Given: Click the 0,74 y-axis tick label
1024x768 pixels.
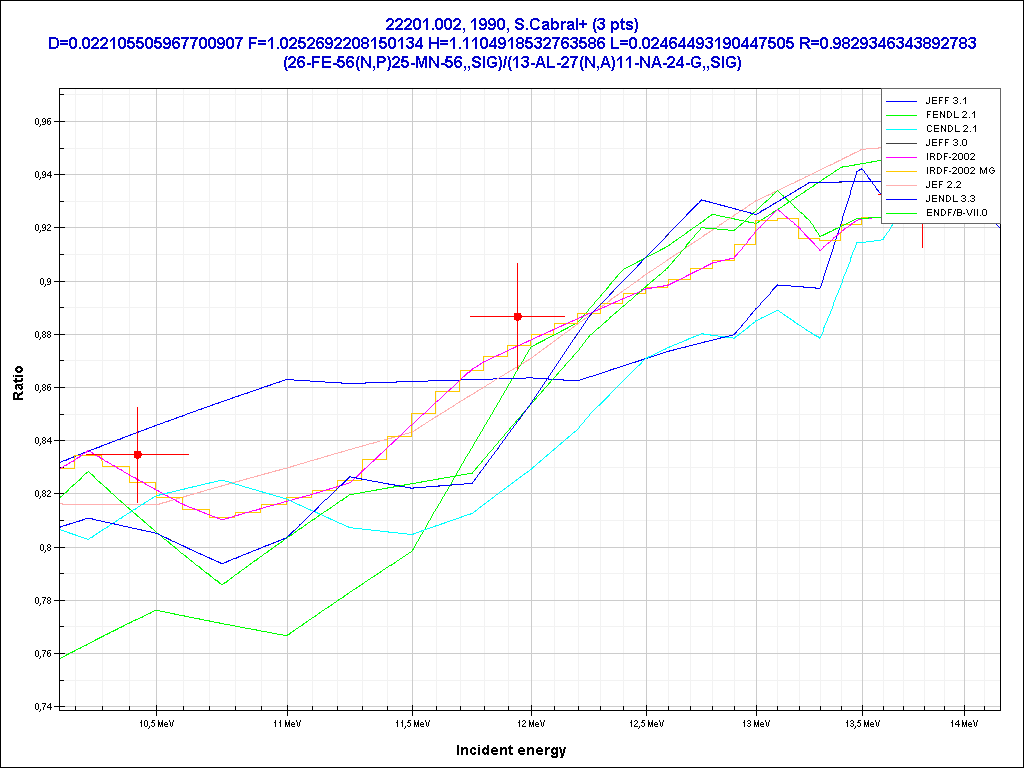Looking at the screenshot, I should (x=36, y=707).
